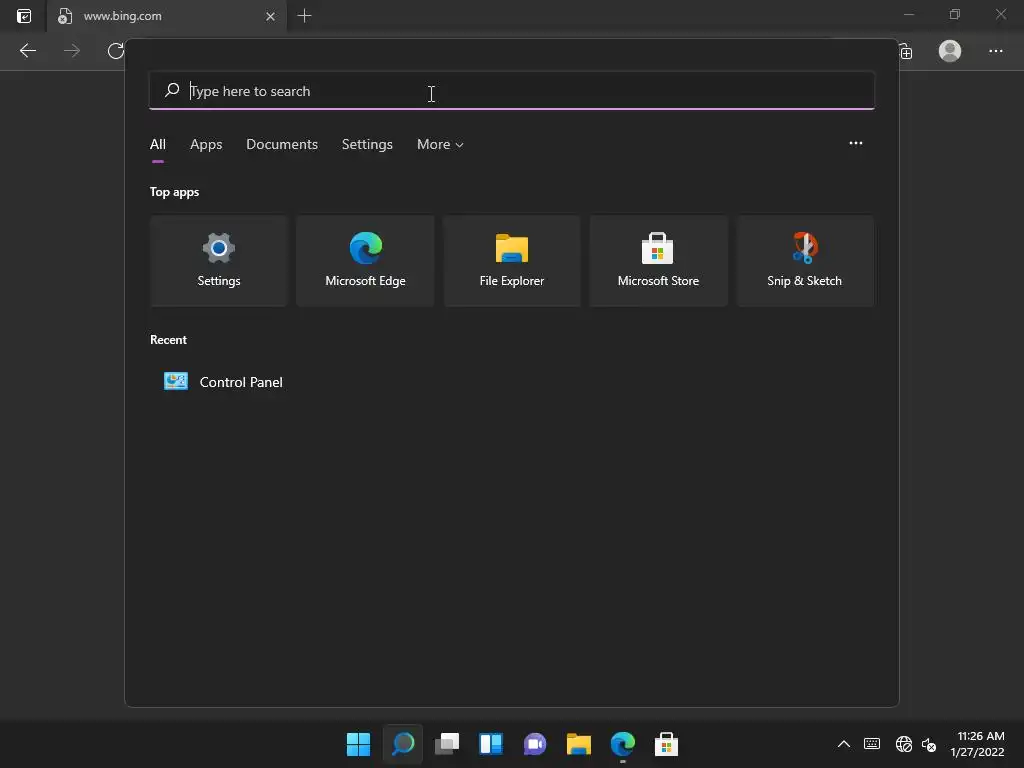This screenshot has height=768, width=1024.
Task: Open Widgets from the taskbar
Action: 490,744
